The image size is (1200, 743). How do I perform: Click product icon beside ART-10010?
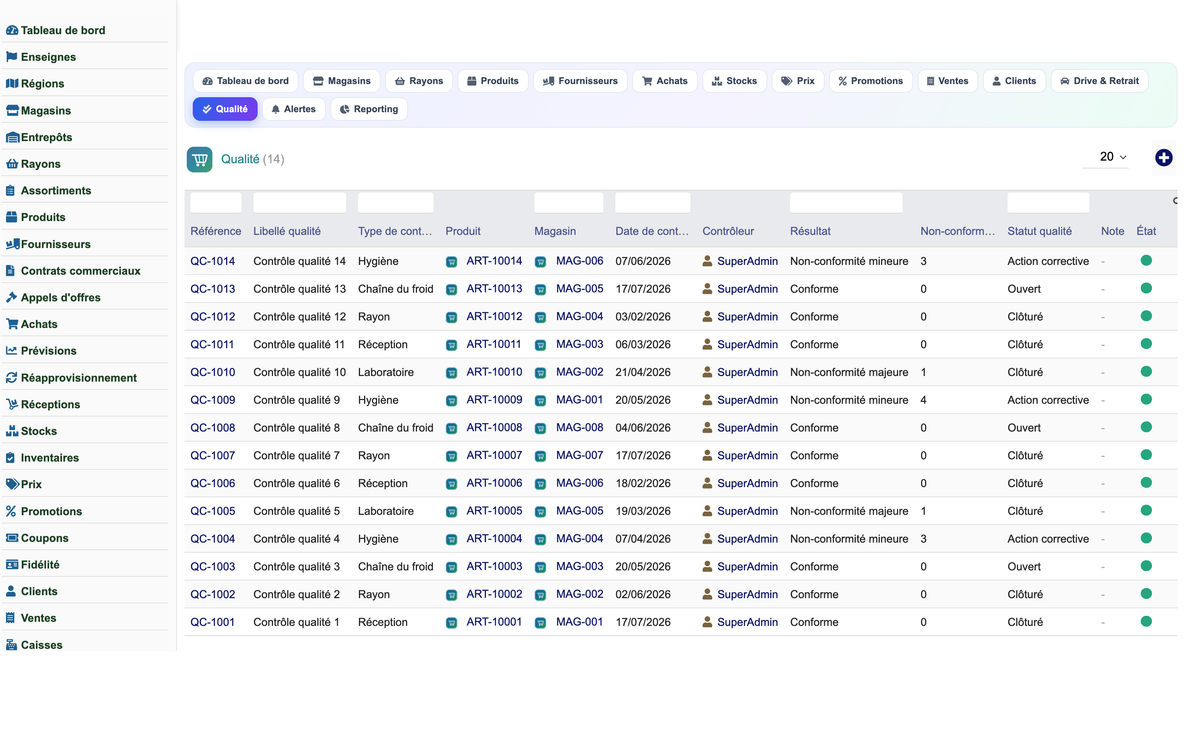[x=452, y=373]
